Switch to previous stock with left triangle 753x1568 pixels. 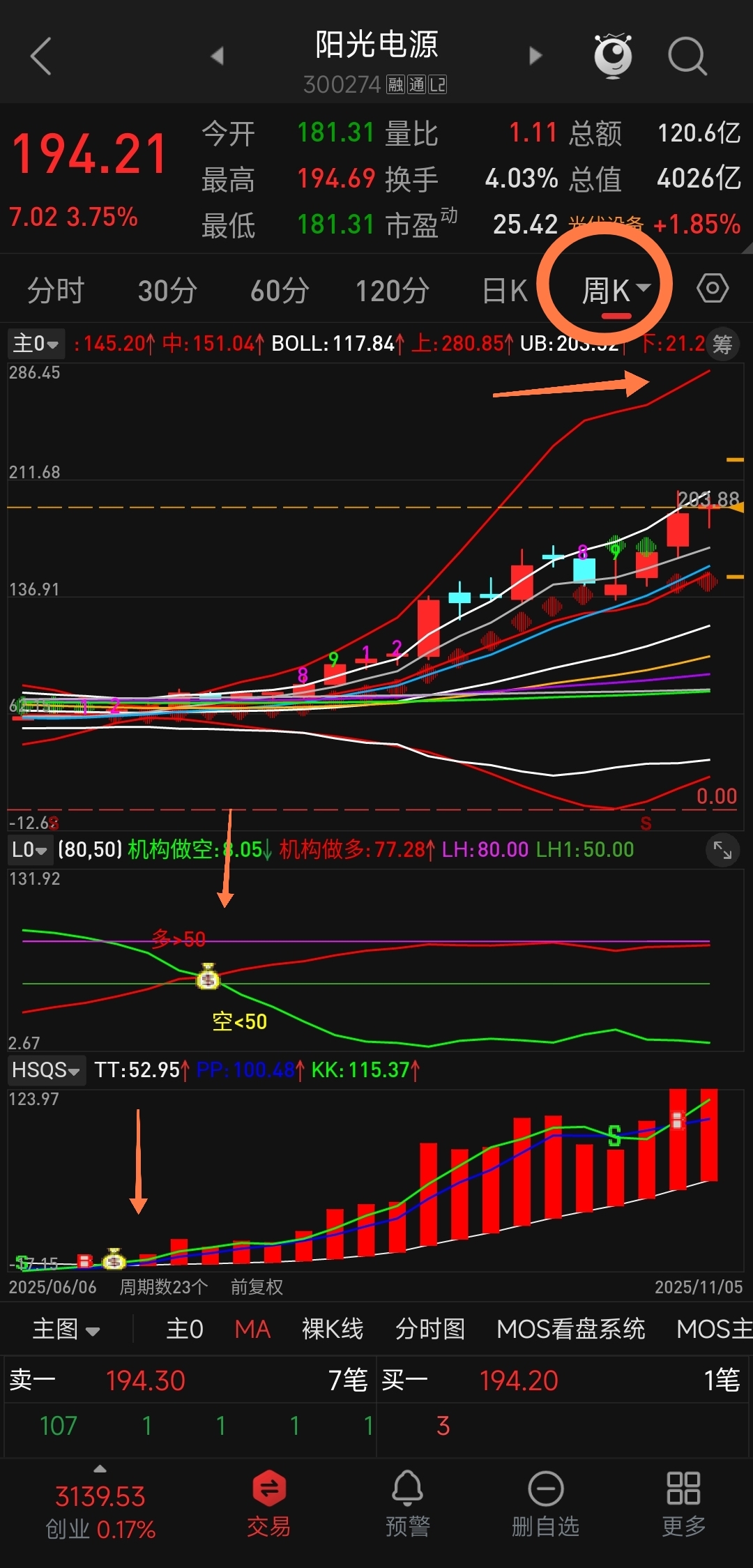pos(218,56)
